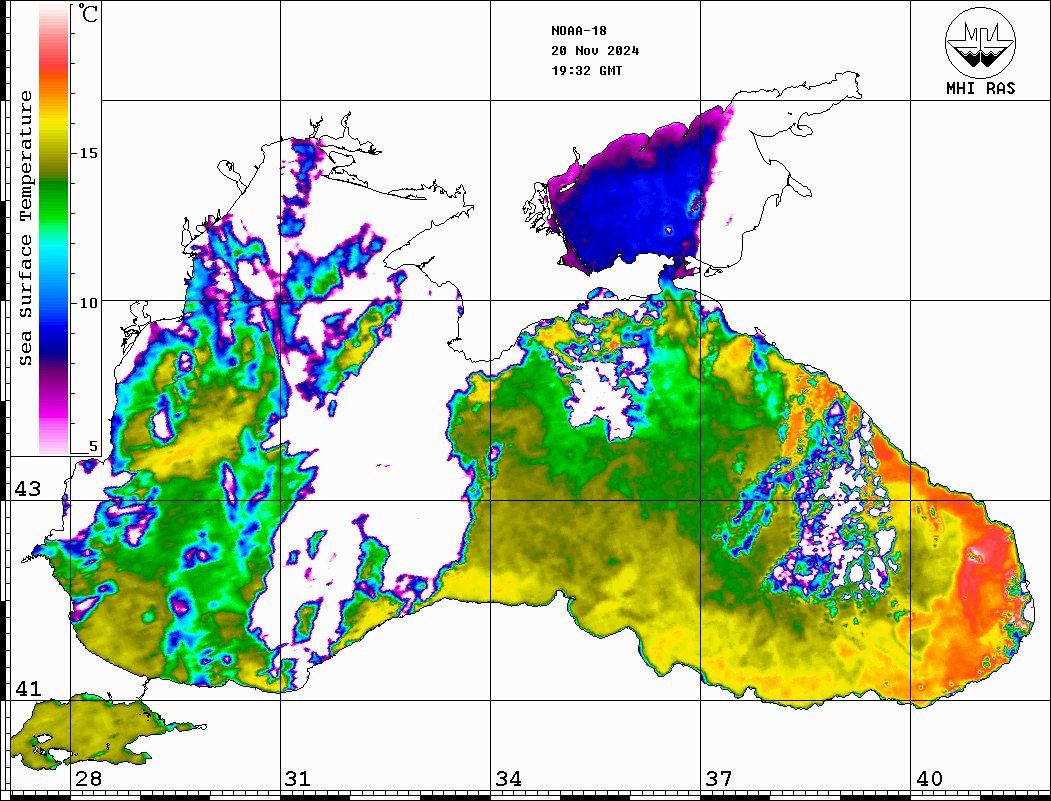Click the '15' temperature scale label
This screenshot has height=801, width=1051.
tap(88, 153)
